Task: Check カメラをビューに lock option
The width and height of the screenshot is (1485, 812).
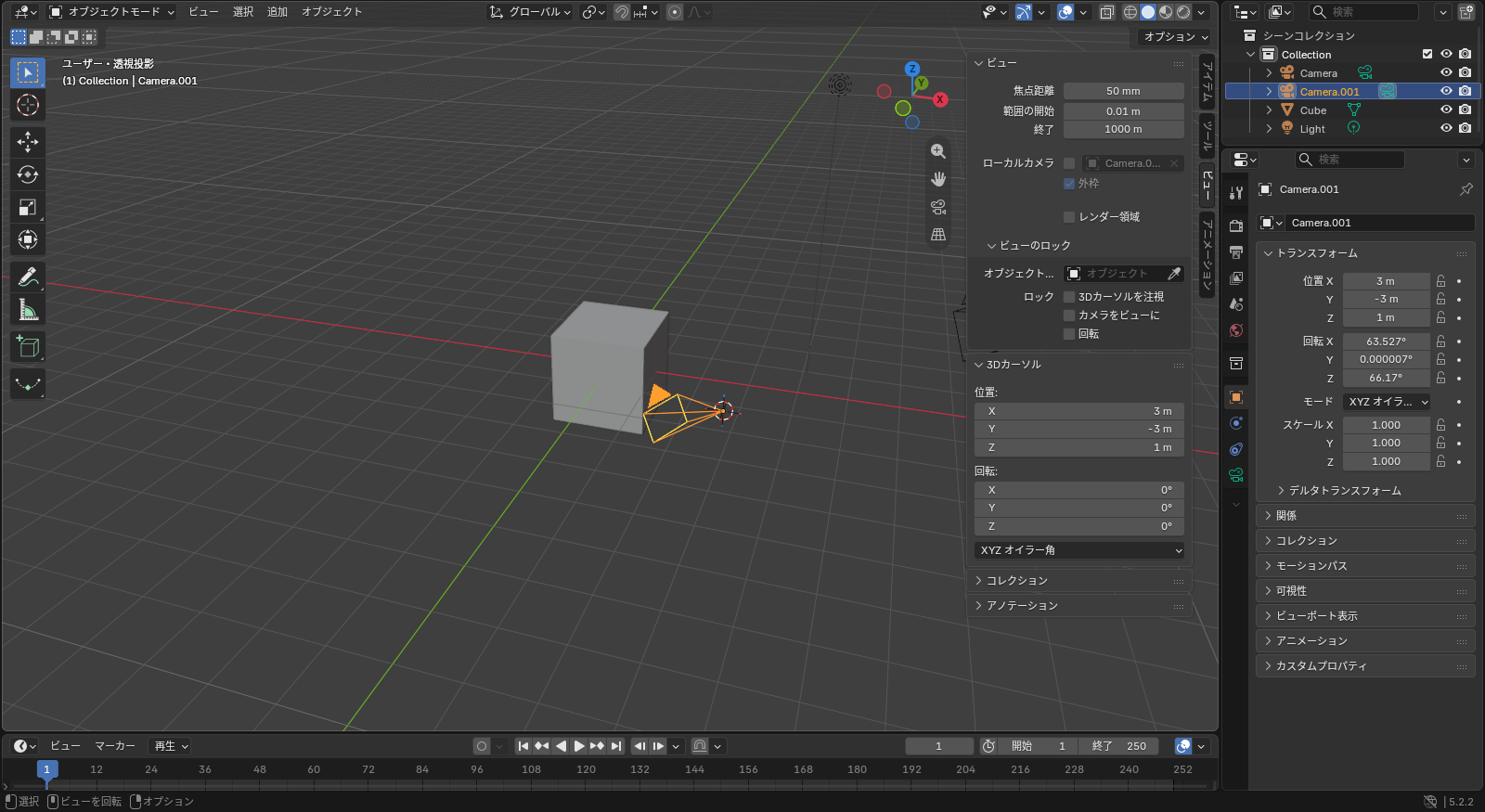Action: coord(1069,316)
